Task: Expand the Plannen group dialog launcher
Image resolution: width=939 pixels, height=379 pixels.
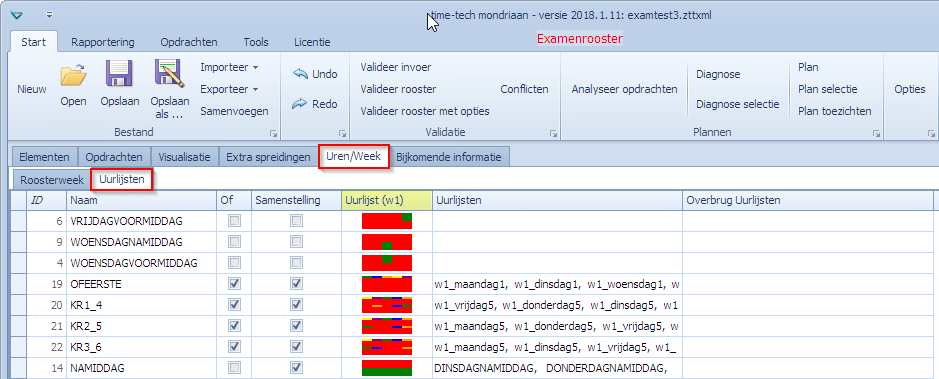Action: tap(876, 133)
